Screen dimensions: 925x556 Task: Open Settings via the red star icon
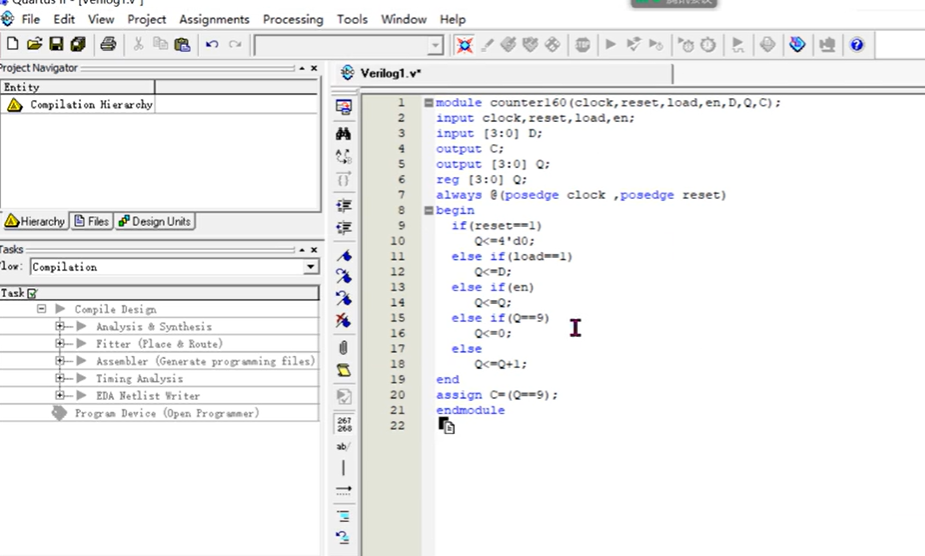tap(464, 45)
